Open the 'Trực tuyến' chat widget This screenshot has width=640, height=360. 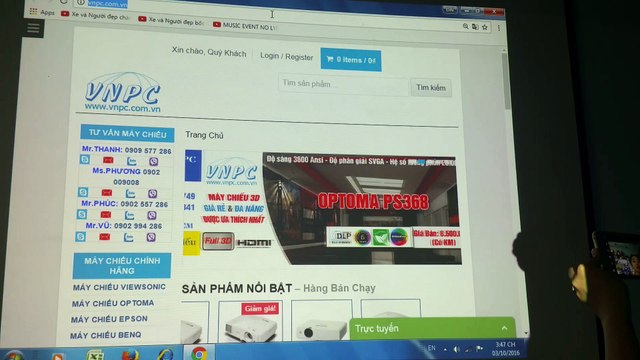tap(433, 328)
